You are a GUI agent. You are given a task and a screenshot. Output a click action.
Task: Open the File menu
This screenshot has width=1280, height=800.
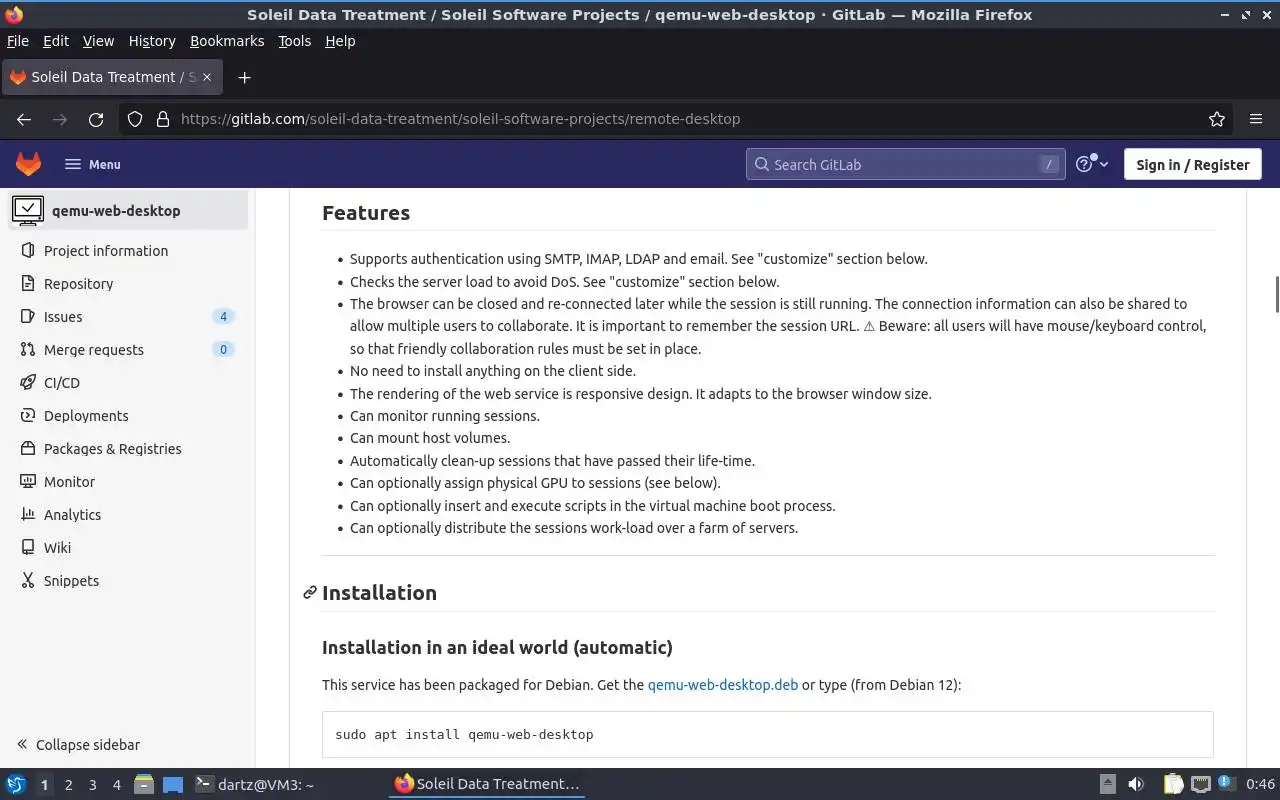pos(18,41)
